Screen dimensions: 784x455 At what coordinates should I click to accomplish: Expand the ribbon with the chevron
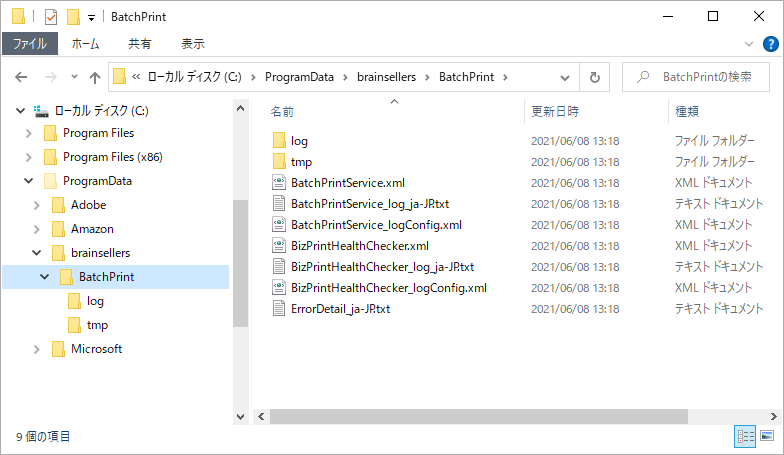748,44
